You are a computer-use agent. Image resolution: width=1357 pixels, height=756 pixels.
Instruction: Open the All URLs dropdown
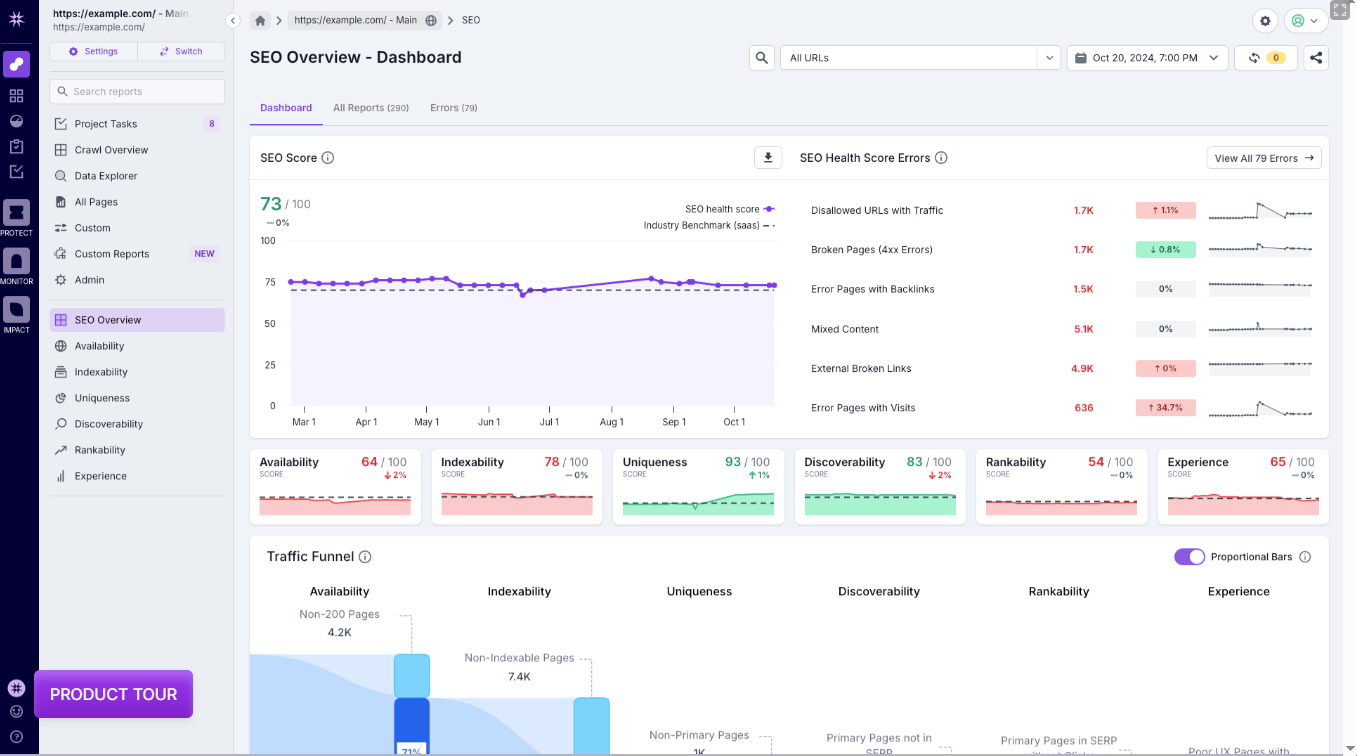[x=920, y=58]
